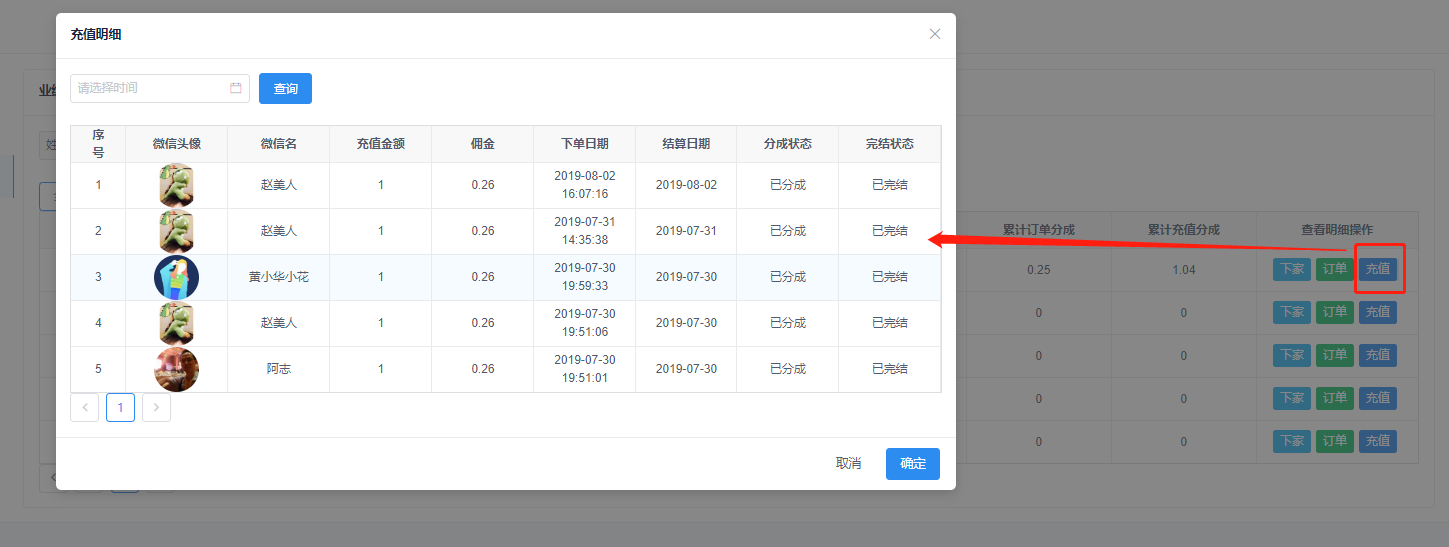Click order date 2019-07-30 19:51:01
Image resolution: width=1449 pixels, height=547 pixels.
point(585,369)
